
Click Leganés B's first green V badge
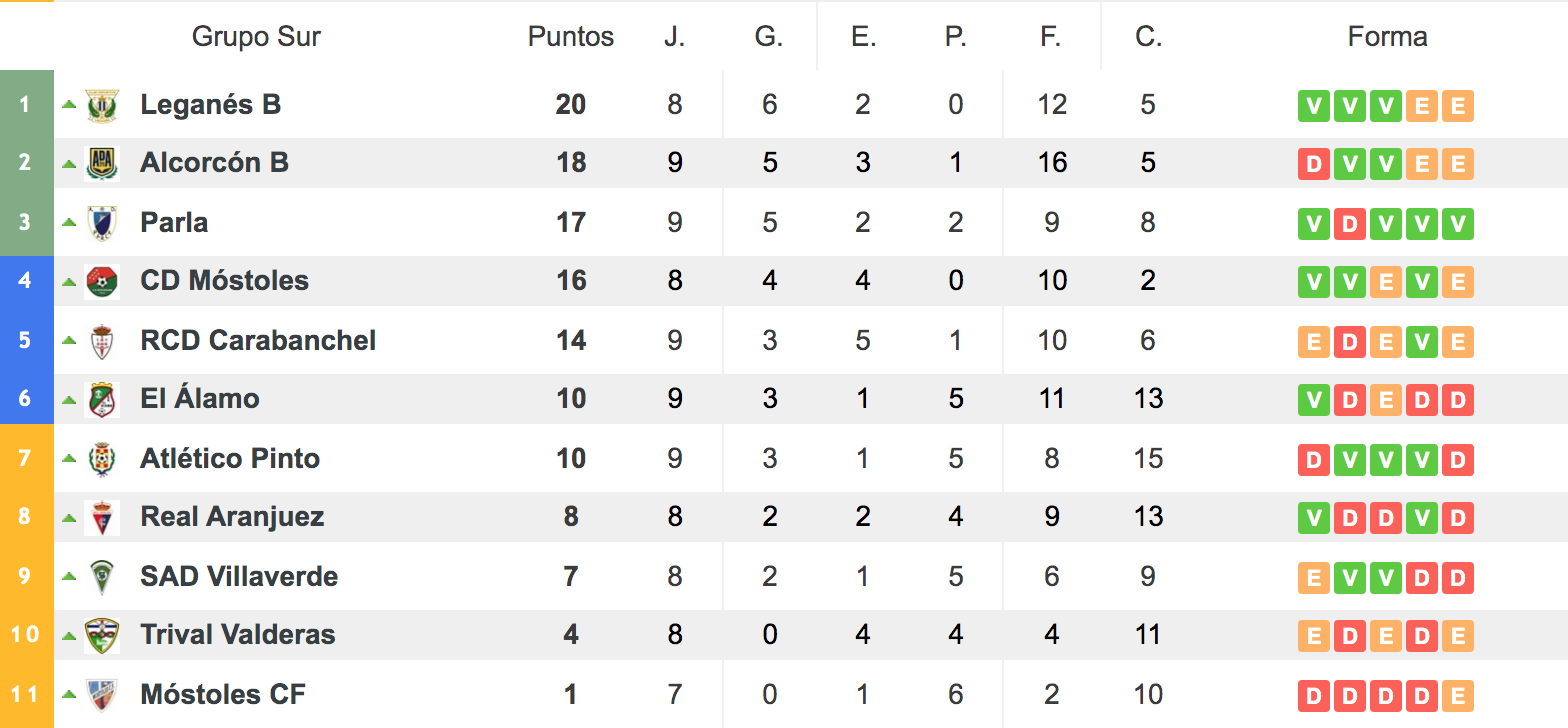coord(1313,106)
